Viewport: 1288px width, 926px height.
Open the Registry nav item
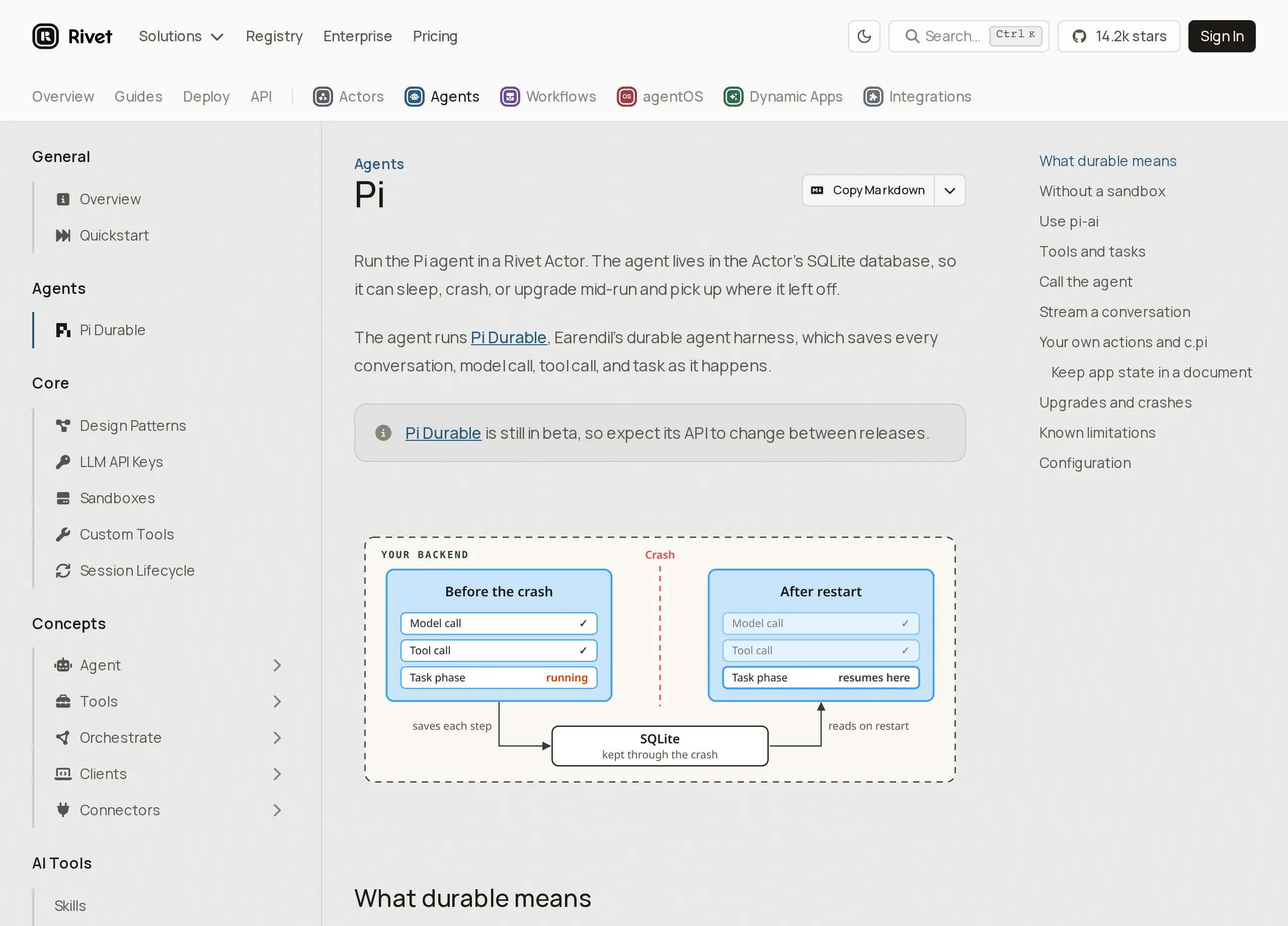[274, 36]
